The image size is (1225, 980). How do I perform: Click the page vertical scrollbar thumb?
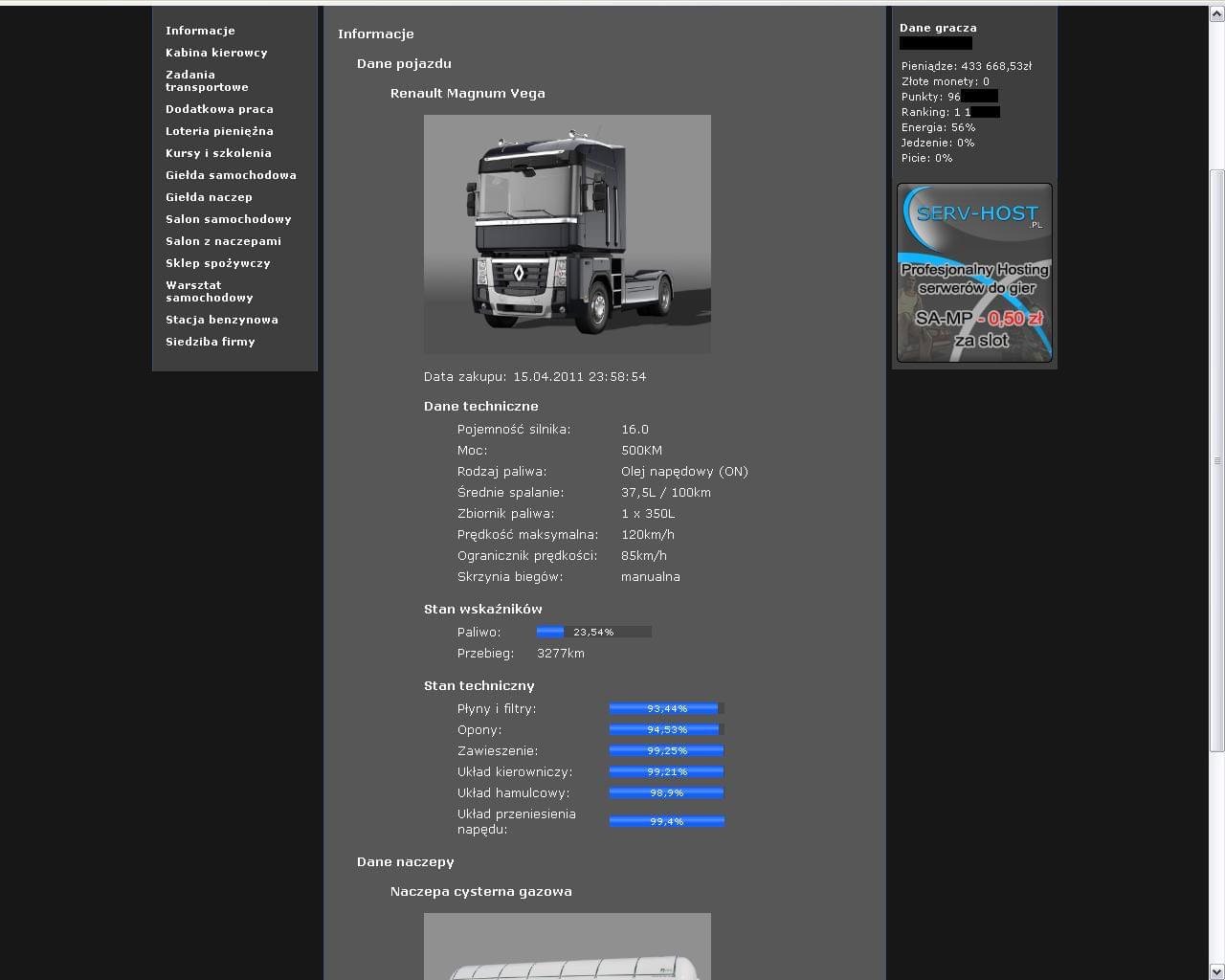point(1217,460)
